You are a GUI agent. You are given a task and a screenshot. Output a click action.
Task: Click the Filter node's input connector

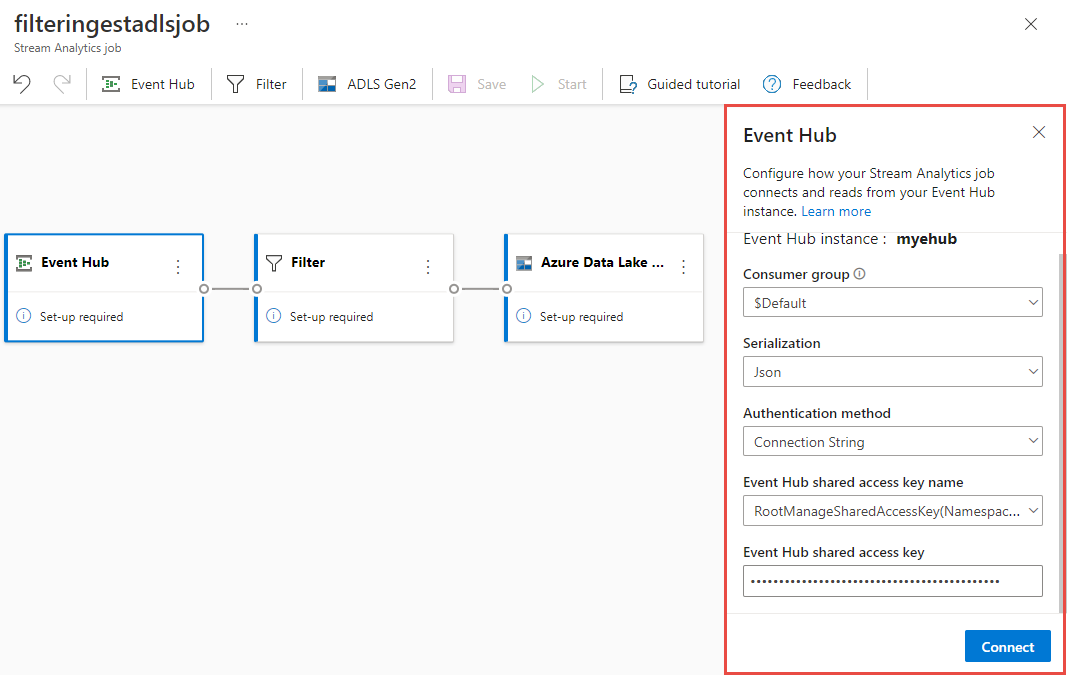[257, 289]
